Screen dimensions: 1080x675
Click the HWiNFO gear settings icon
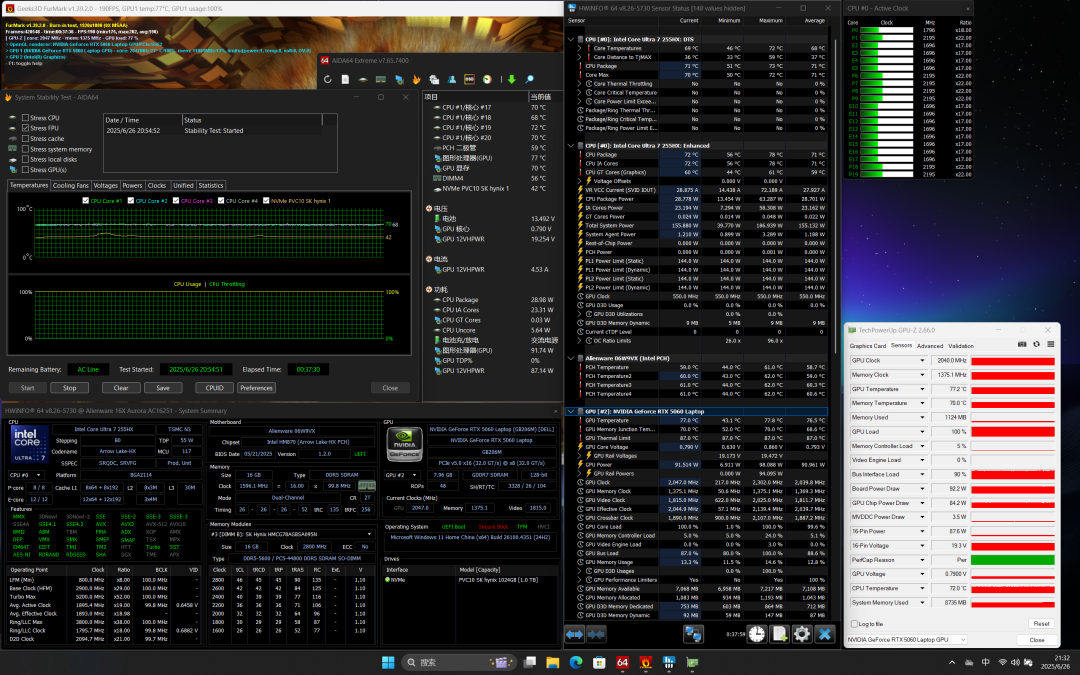pyautogui.click(x=803, y=634)
